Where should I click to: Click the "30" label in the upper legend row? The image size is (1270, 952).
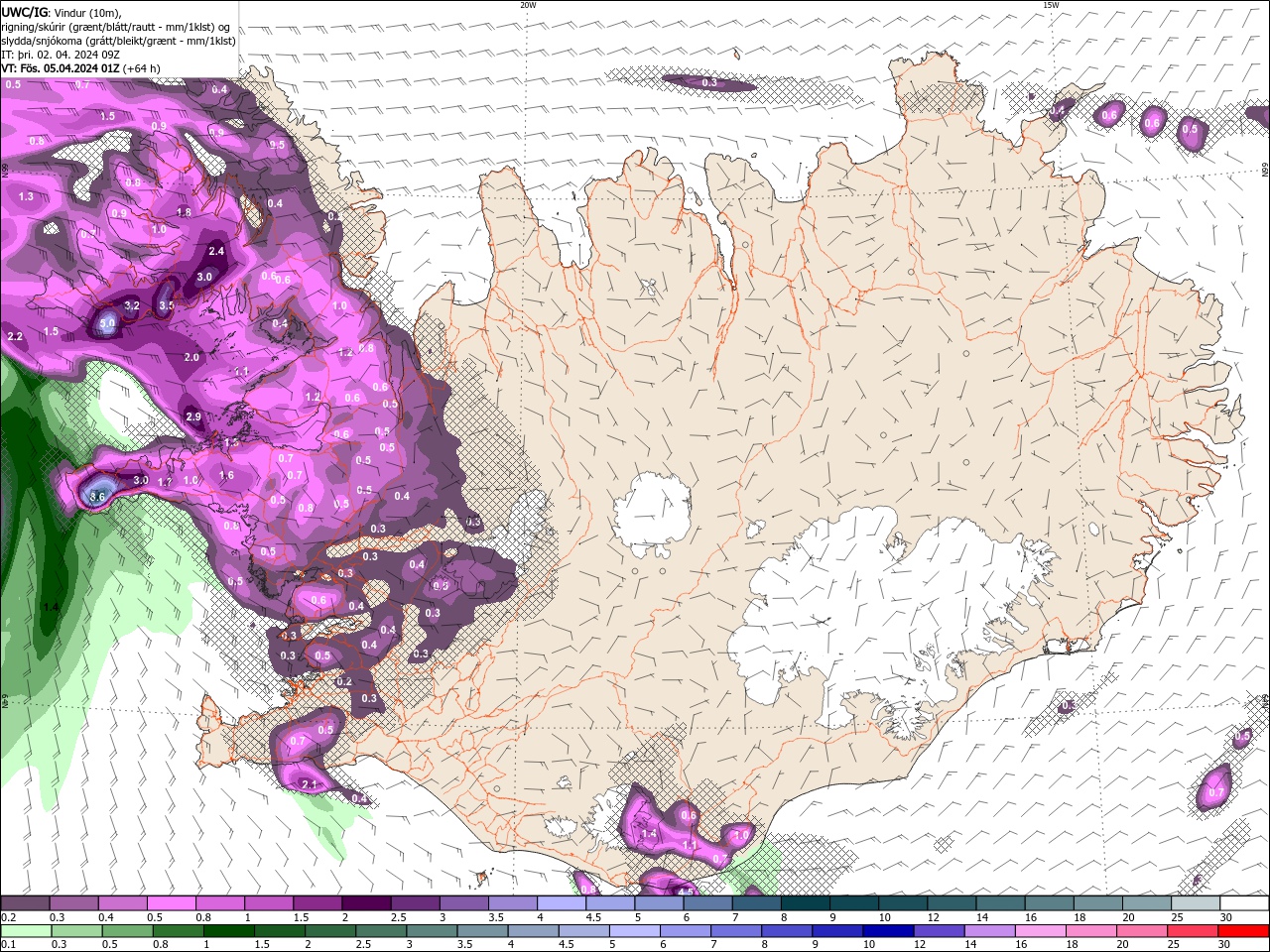[1226, 917]
